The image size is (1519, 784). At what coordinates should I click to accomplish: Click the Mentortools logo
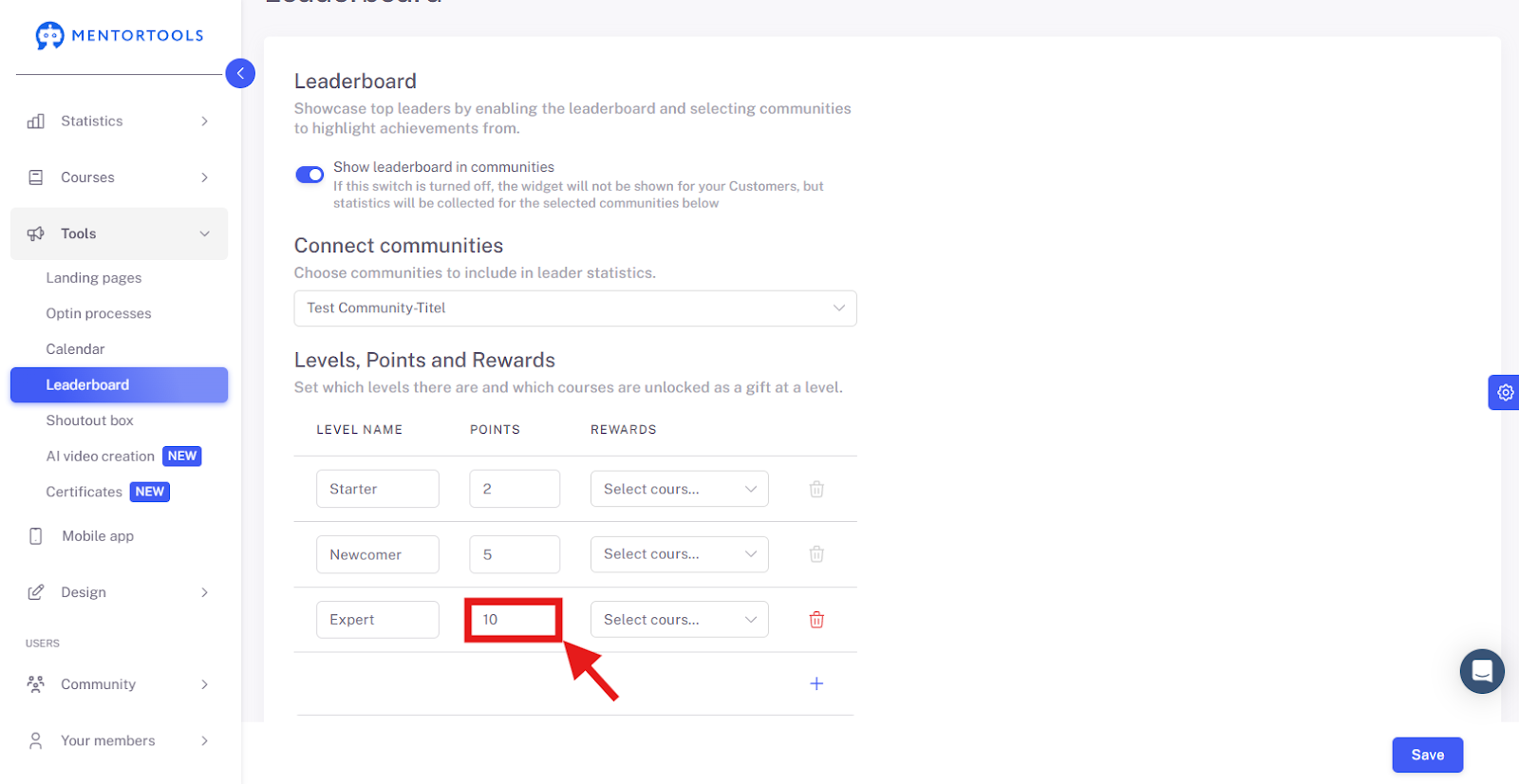click(120, 35)
